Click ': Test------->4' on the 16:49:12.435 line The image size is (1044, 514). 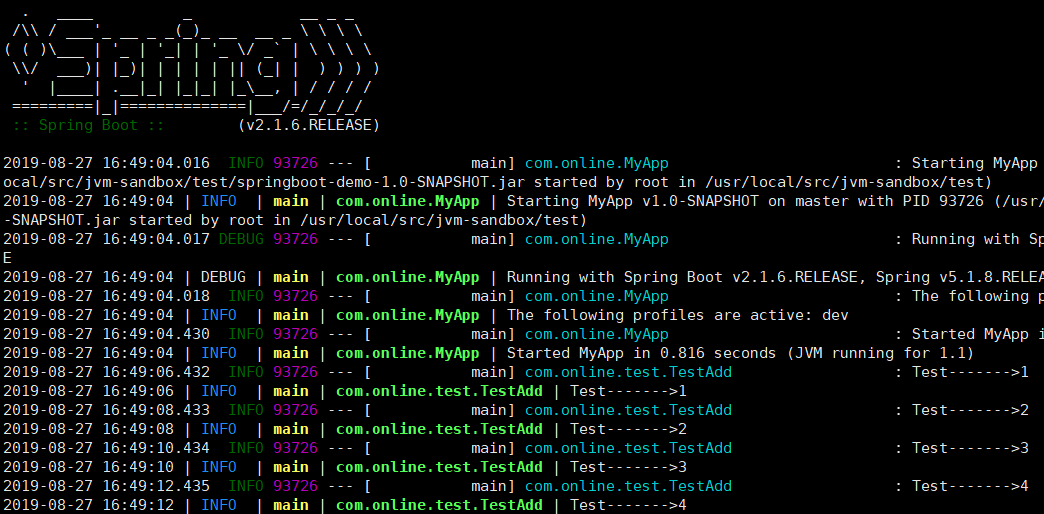(x=961, y=485)
